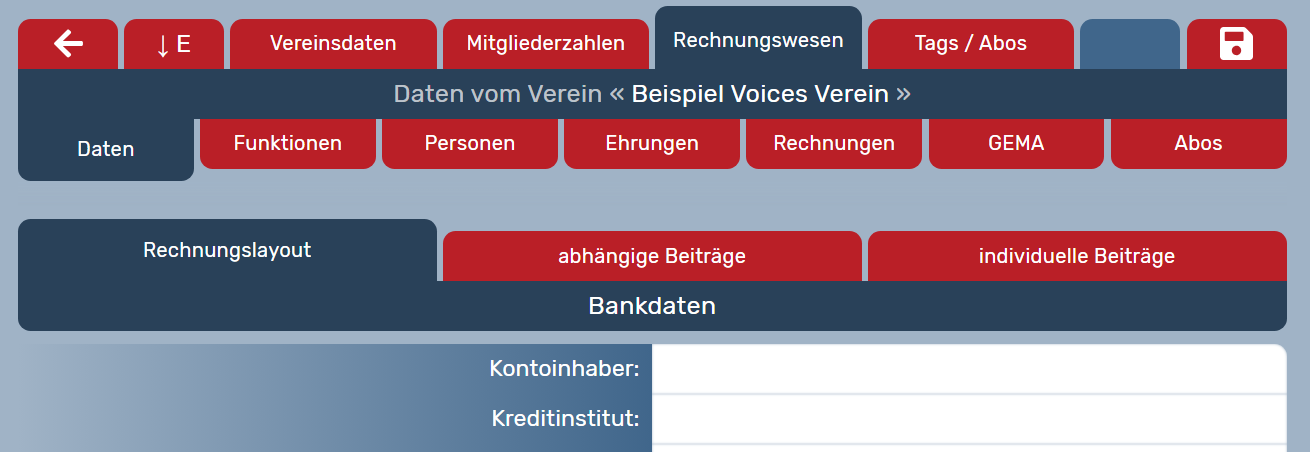The height and width of the screenshot is (452, 1310).
Task: Click the empty blue tab
Action: (x=1130, y=44)
